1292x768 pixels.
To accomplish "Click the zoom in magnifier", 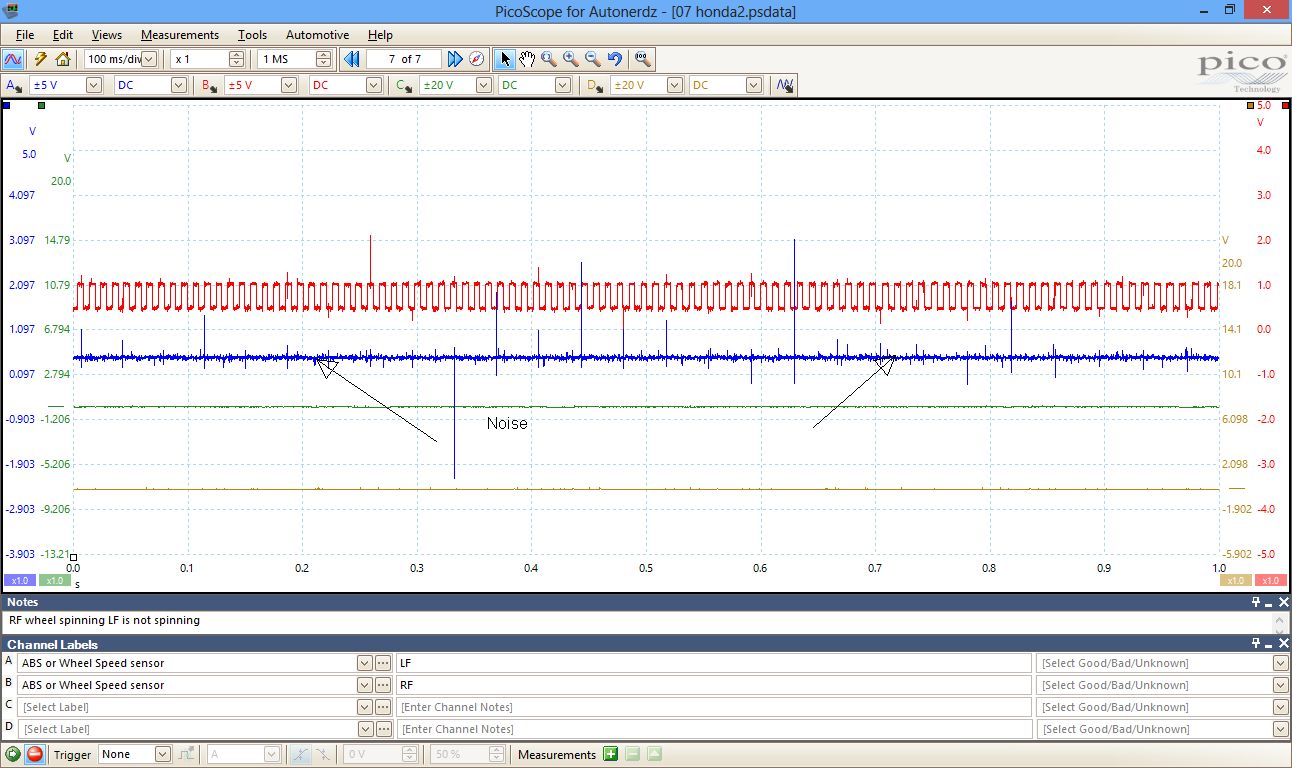I will pos(571,59).
